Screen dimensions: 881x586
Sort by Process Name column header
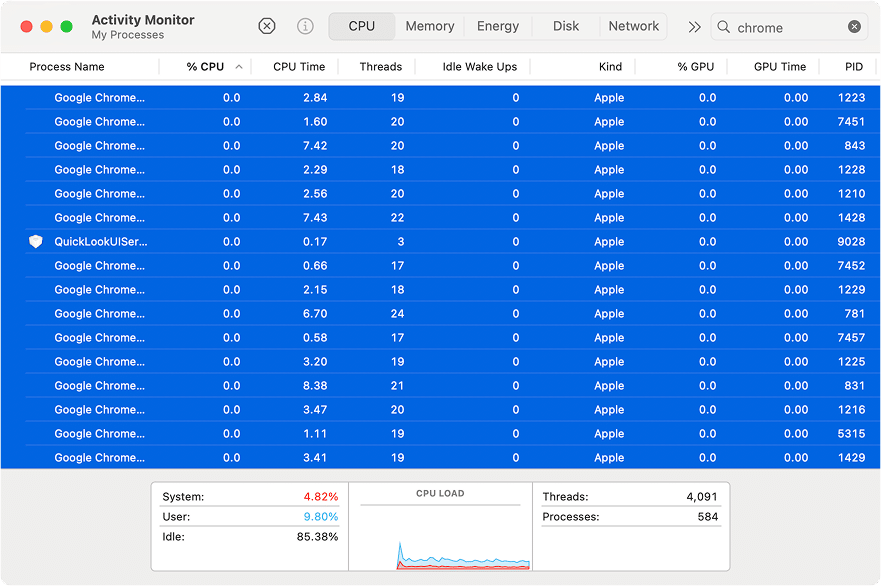(x=67, y=67)
